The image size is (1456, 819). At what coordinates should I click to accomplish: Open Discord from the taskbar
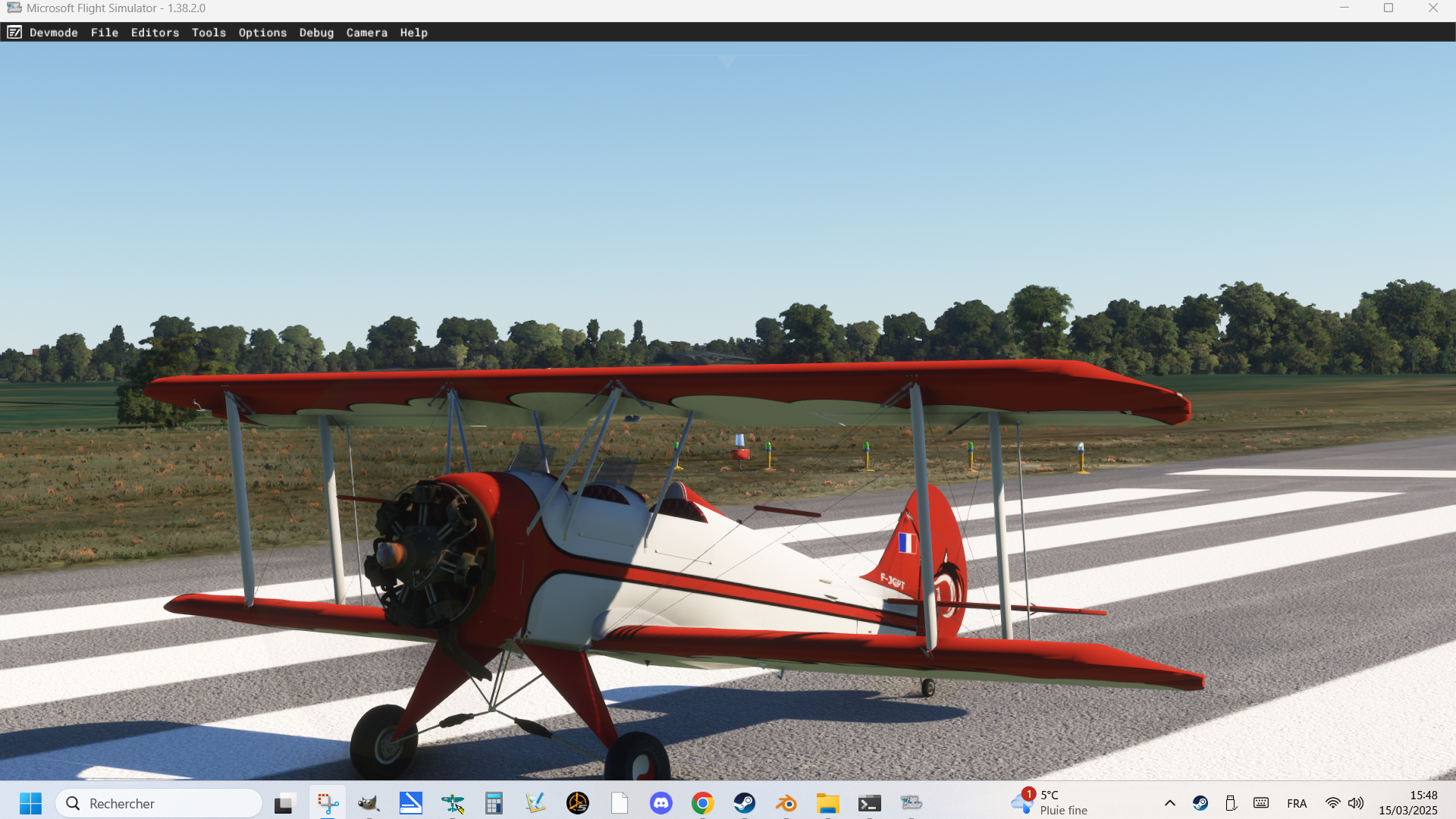point(661,803)
